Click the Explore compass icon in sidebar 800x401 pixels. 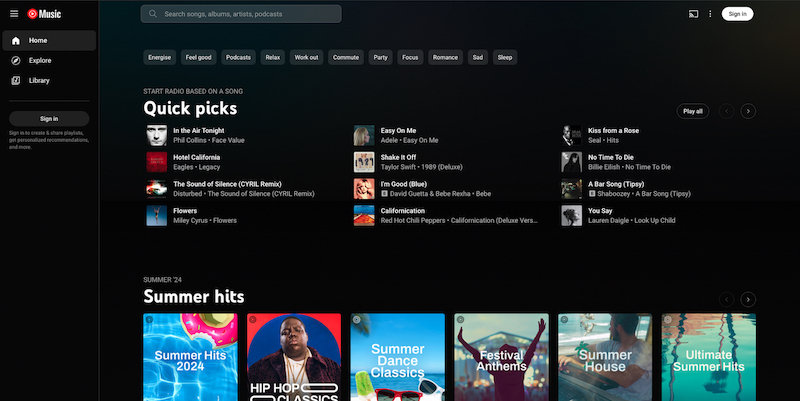point(17,60)
